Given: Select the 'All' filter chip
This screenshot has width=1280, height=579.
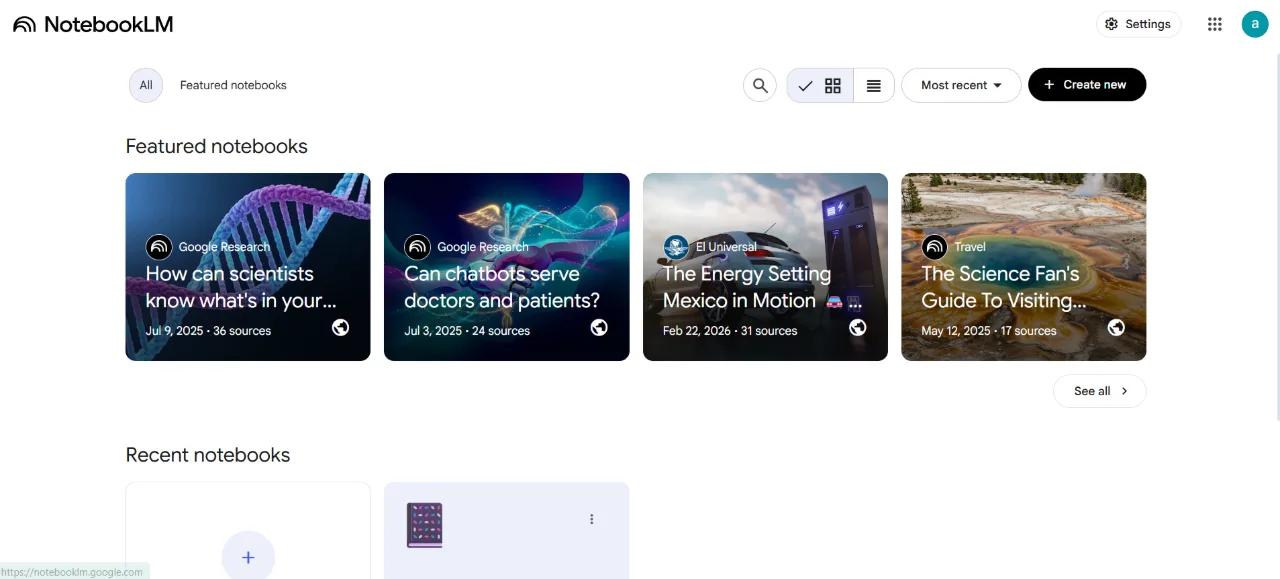Looking at the screenshot, I should click(x=146, y=85).
